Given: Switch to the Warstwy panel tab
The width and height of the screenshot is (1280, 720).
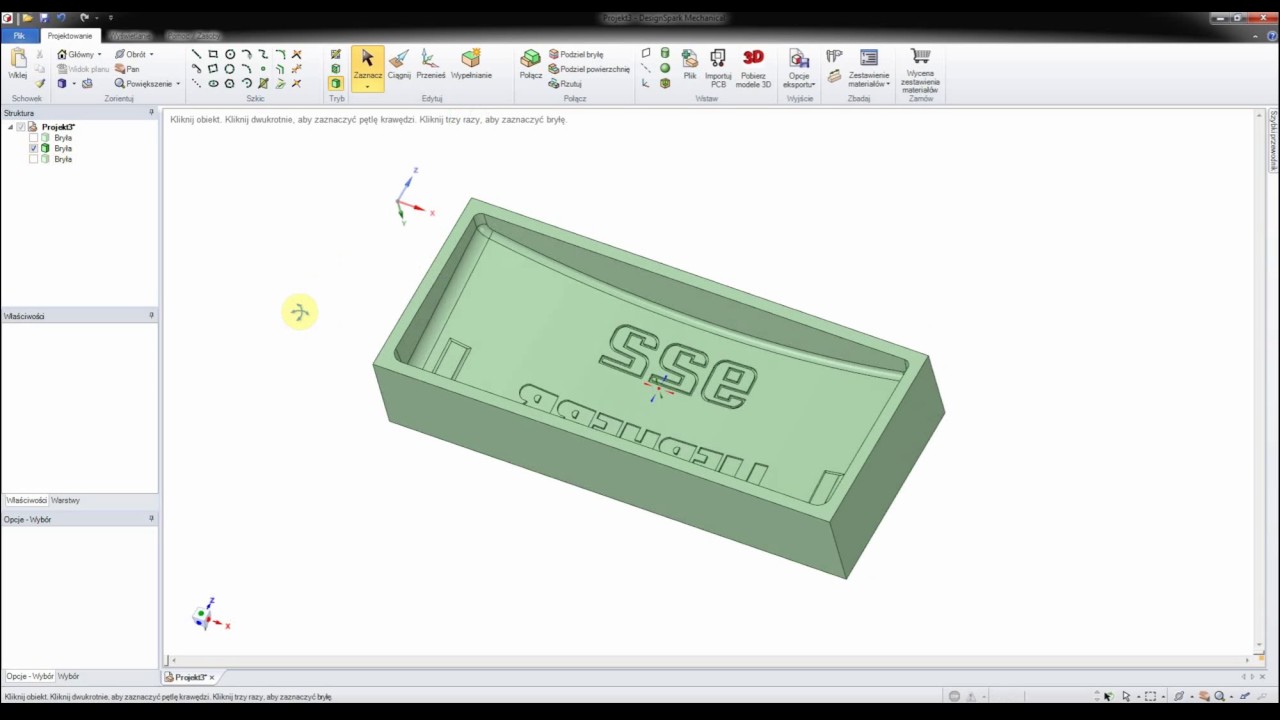Looking at the screenshot, I should click(65, 500).
